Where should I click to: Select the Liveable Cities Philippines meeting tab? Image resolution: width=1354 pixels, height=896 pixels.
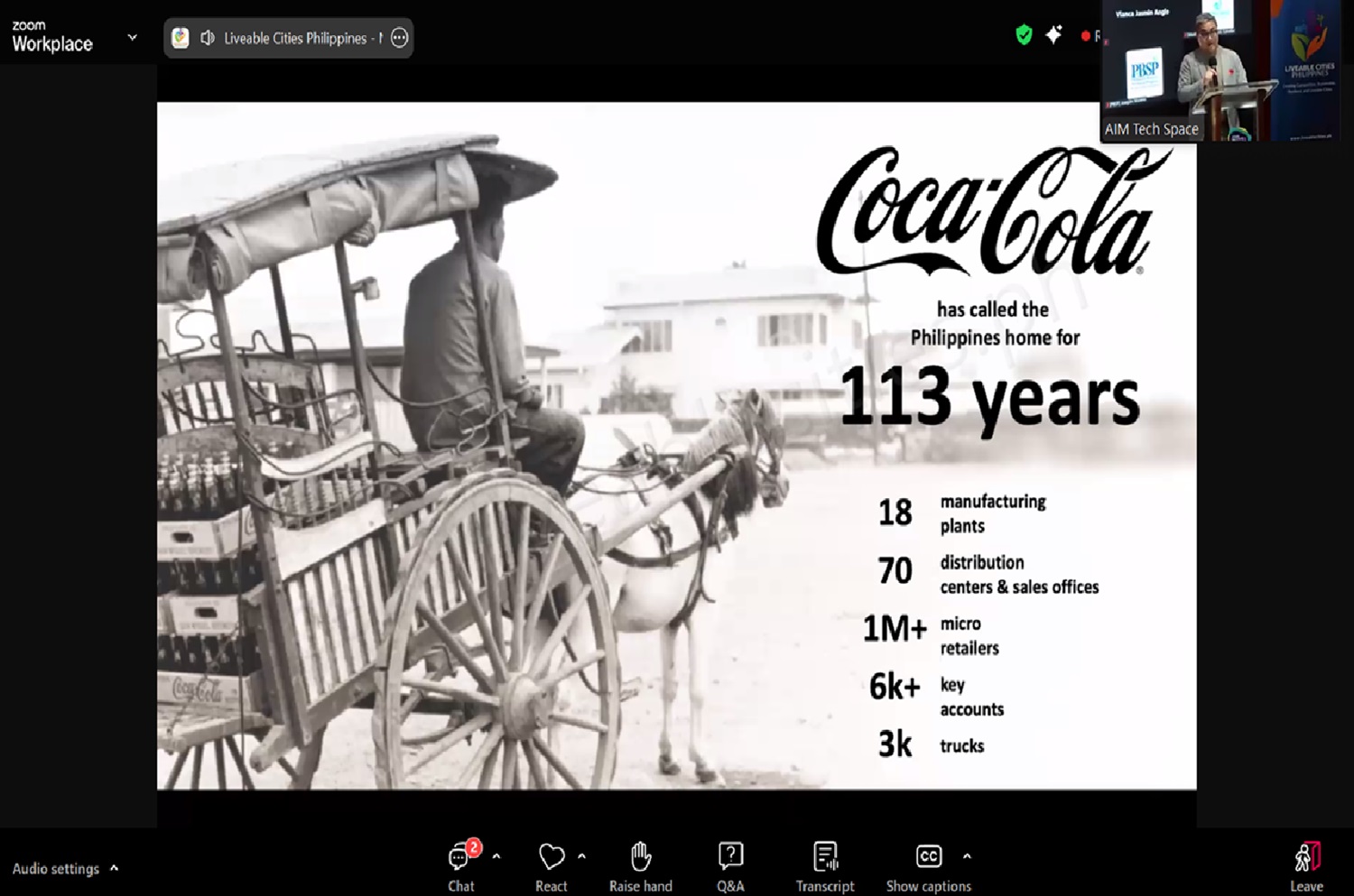tap(288, 38)
